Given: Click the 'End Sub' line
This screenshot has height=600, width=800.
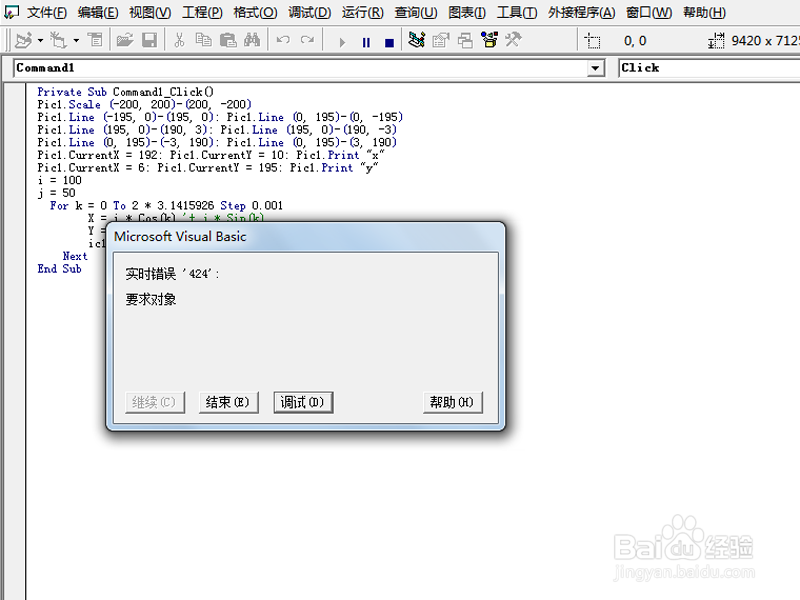Looking at the screenshot, I should (x=59, y=269).
